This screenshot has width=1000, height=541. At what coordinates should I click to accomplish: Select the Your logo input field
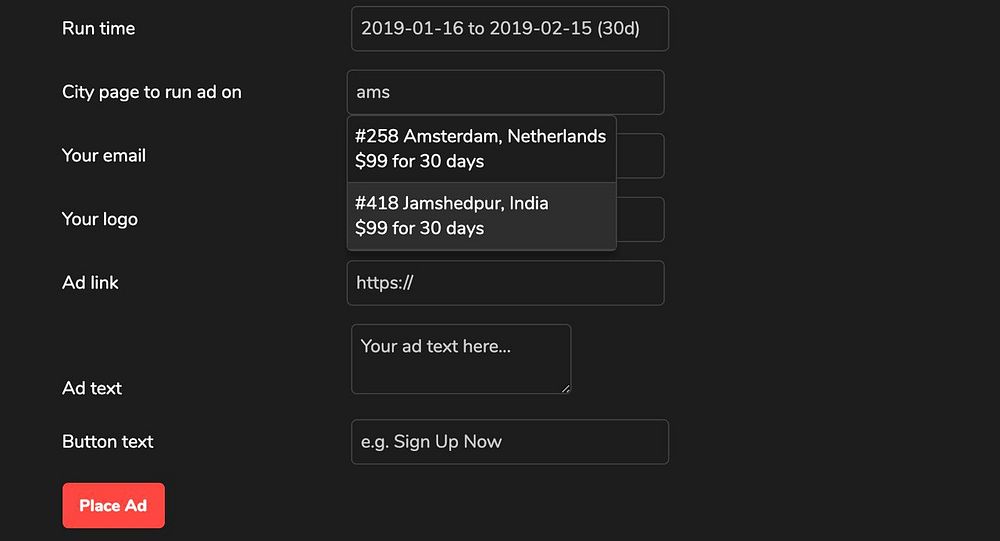640,219
